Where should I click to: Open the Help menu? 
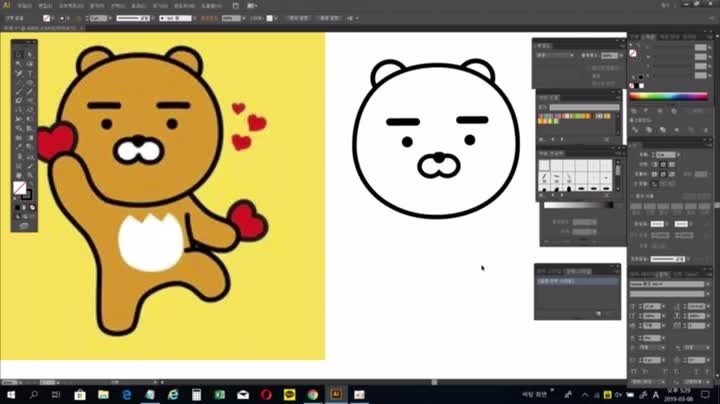coord(212,6)
